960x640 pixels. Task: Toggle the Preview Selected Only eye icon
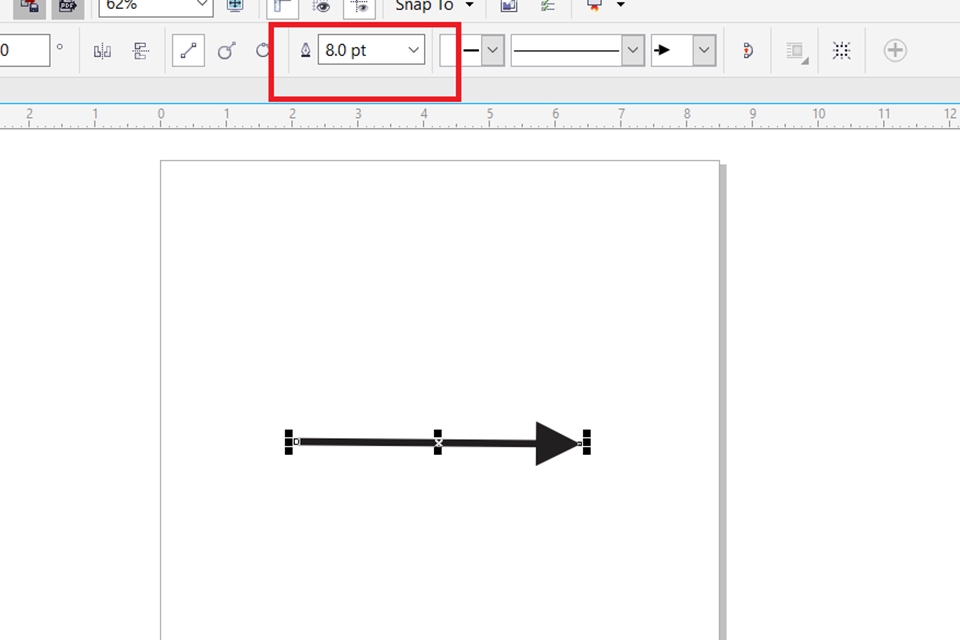[322, 7]
